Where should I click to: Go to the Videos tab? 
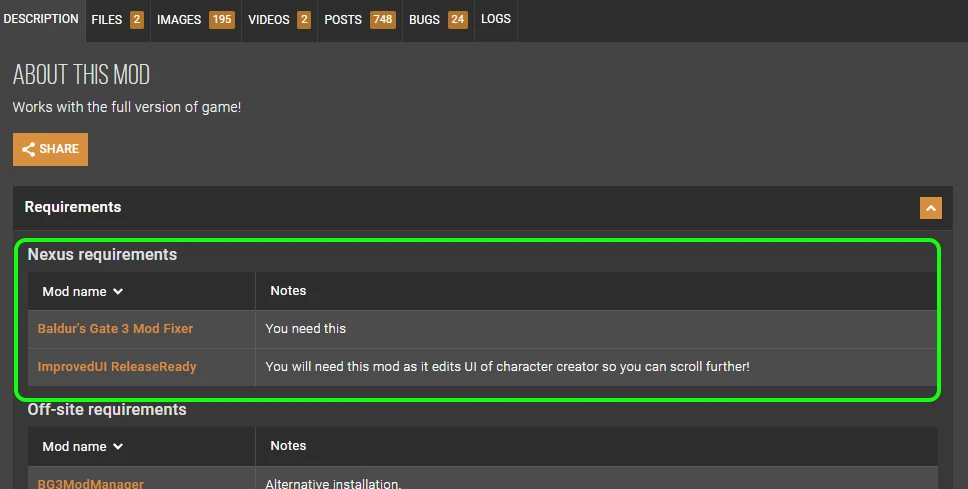(x=279, y=20)
